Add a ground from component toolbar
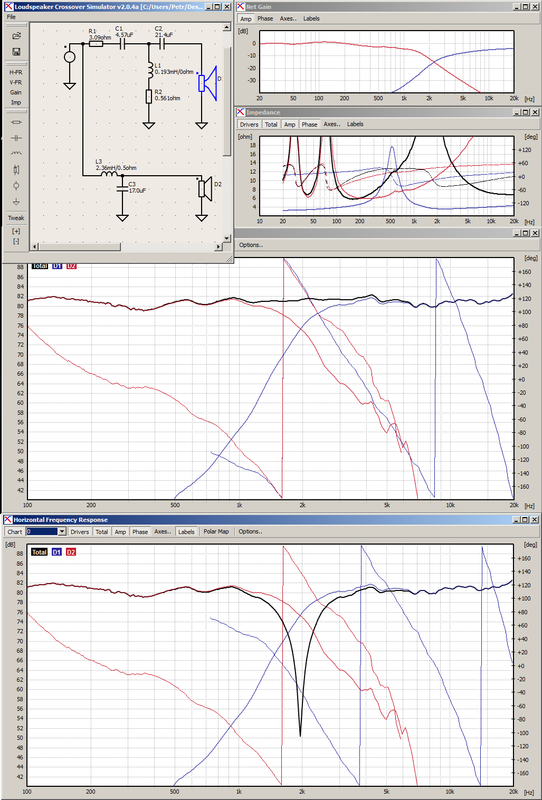This screenshot has height=800, width=542. tap(16, 201)
